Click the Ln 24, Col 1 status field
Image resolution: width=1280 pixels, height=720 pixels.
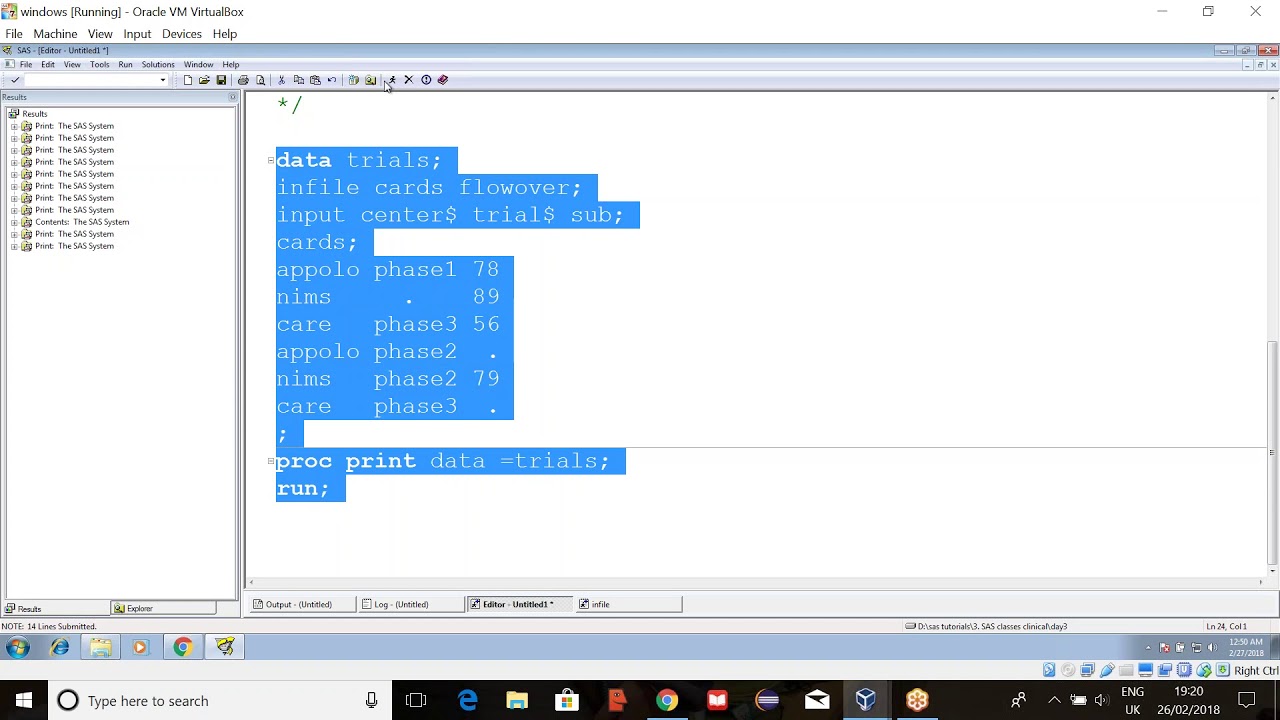click(1226, 626)
